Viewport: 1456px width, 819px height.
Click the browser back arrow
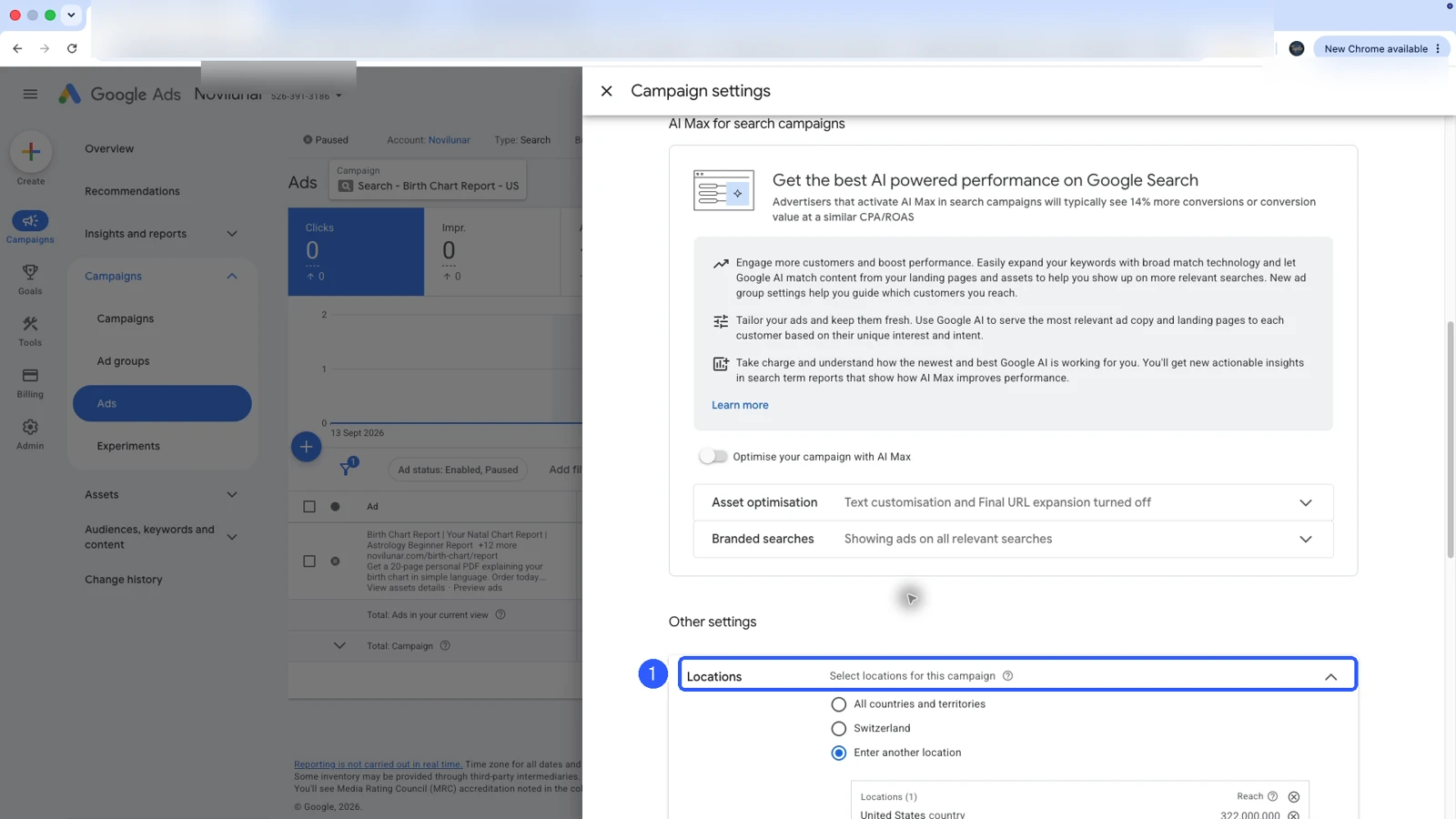coord(17,48)
